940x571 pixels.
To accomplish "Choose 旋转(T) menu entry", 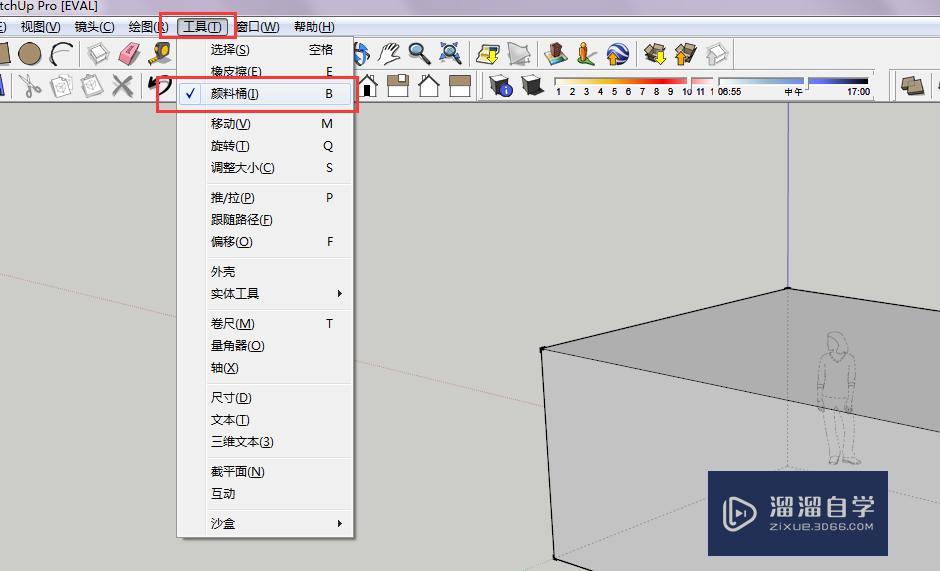I will [x=265, y=146].
